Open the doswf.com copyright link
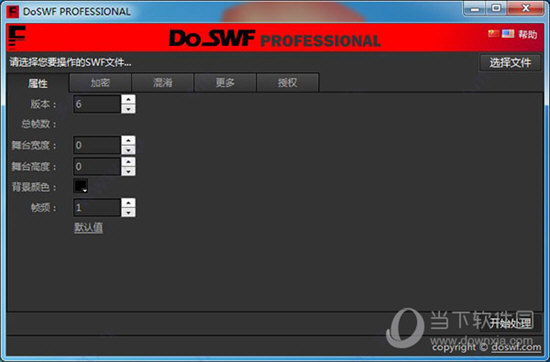Screen dimensions: 550x362 tap(516, 347)
